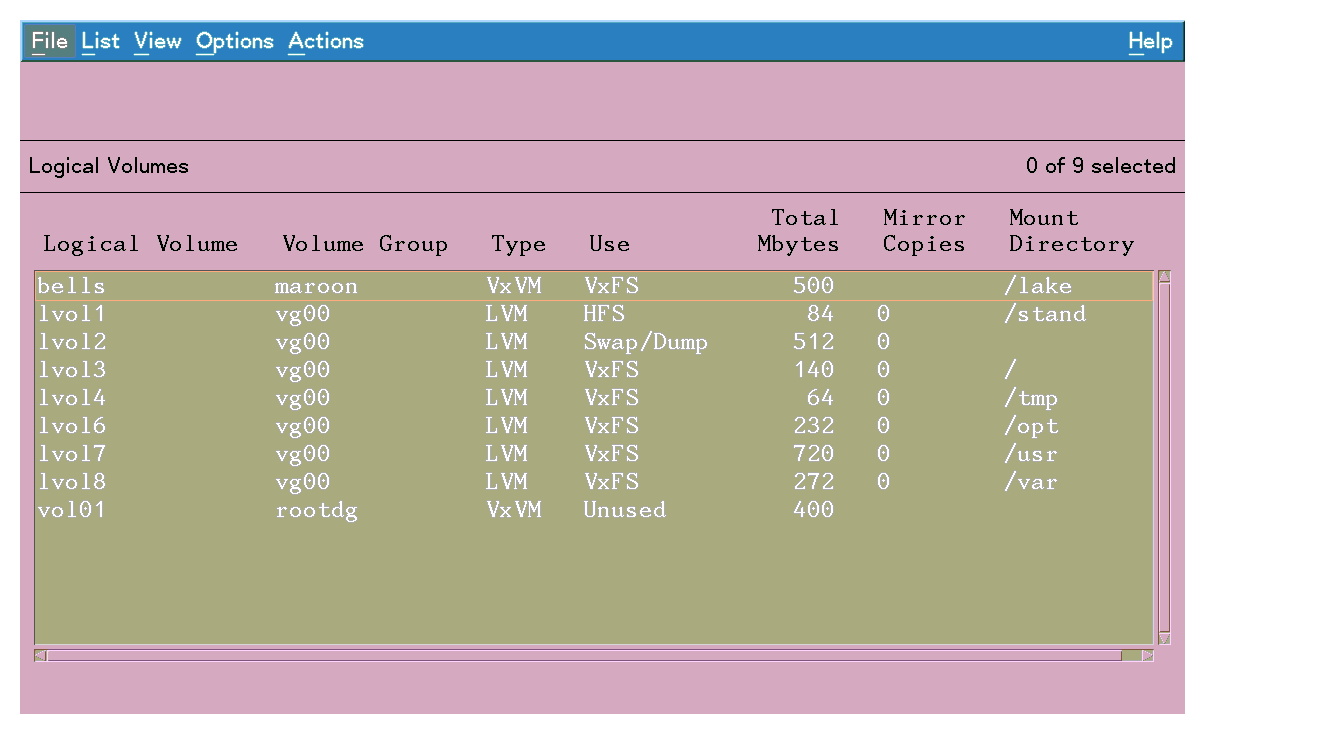This screenshot has width=1320, height=734.
Task: Select the lvol4 row mounted at /tmp
Action: [x=72, y=398]
